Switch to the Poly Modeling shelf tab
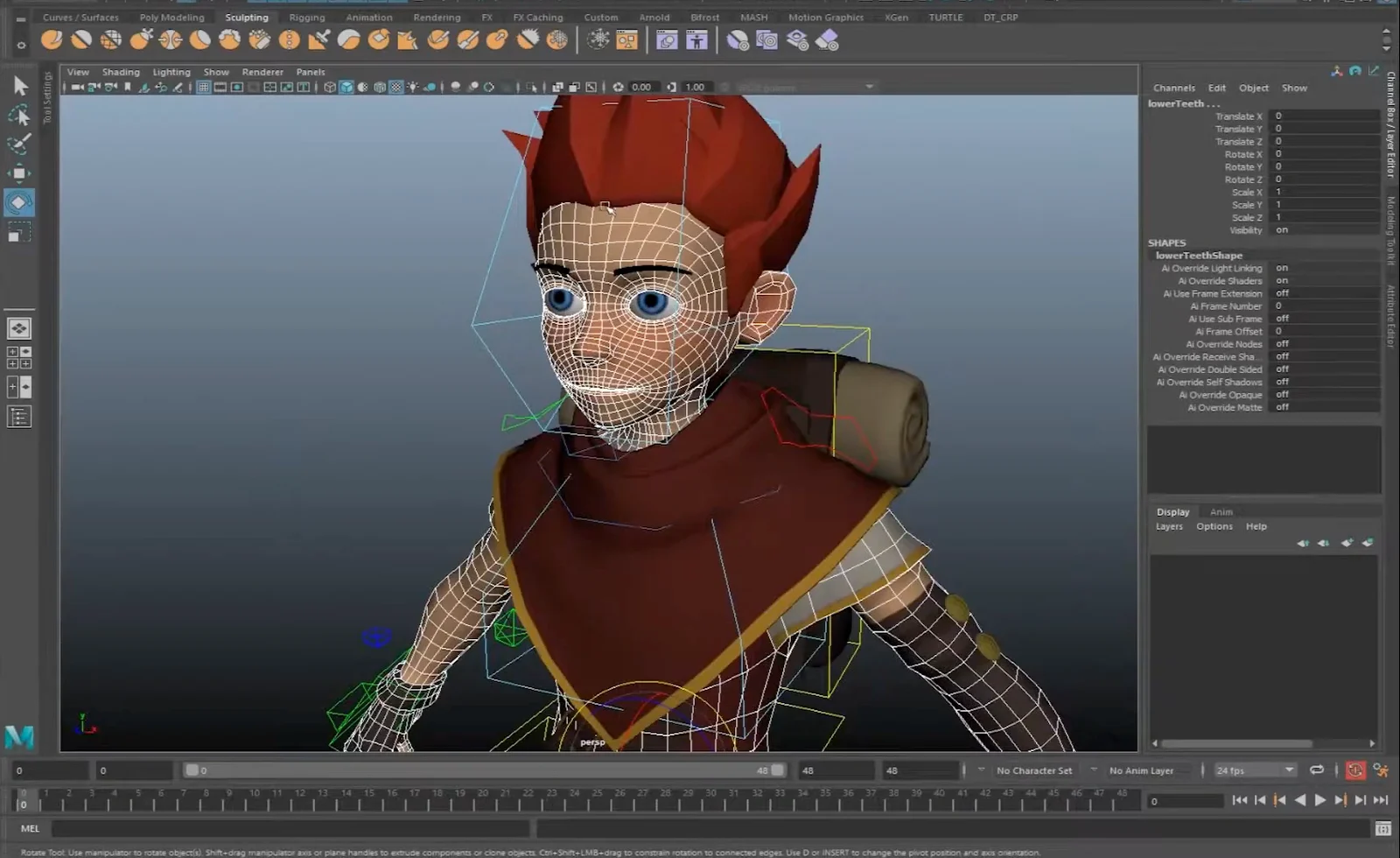 171,17
